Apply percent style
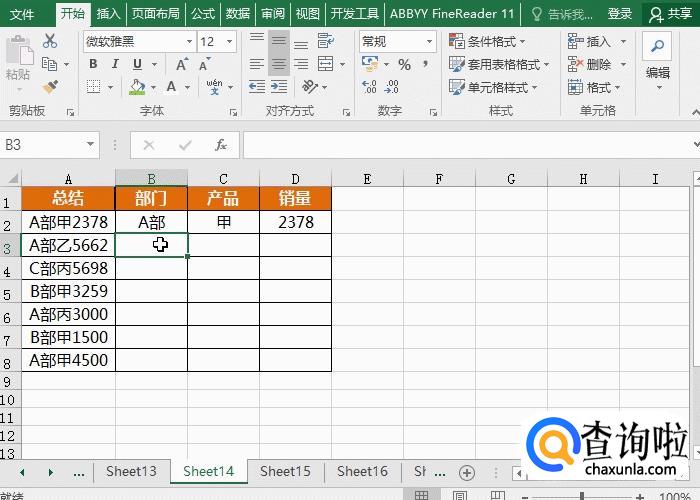Image resolution: width=700 pixels, height=500 pixels. pyautogui.click(x=404, y=65)
